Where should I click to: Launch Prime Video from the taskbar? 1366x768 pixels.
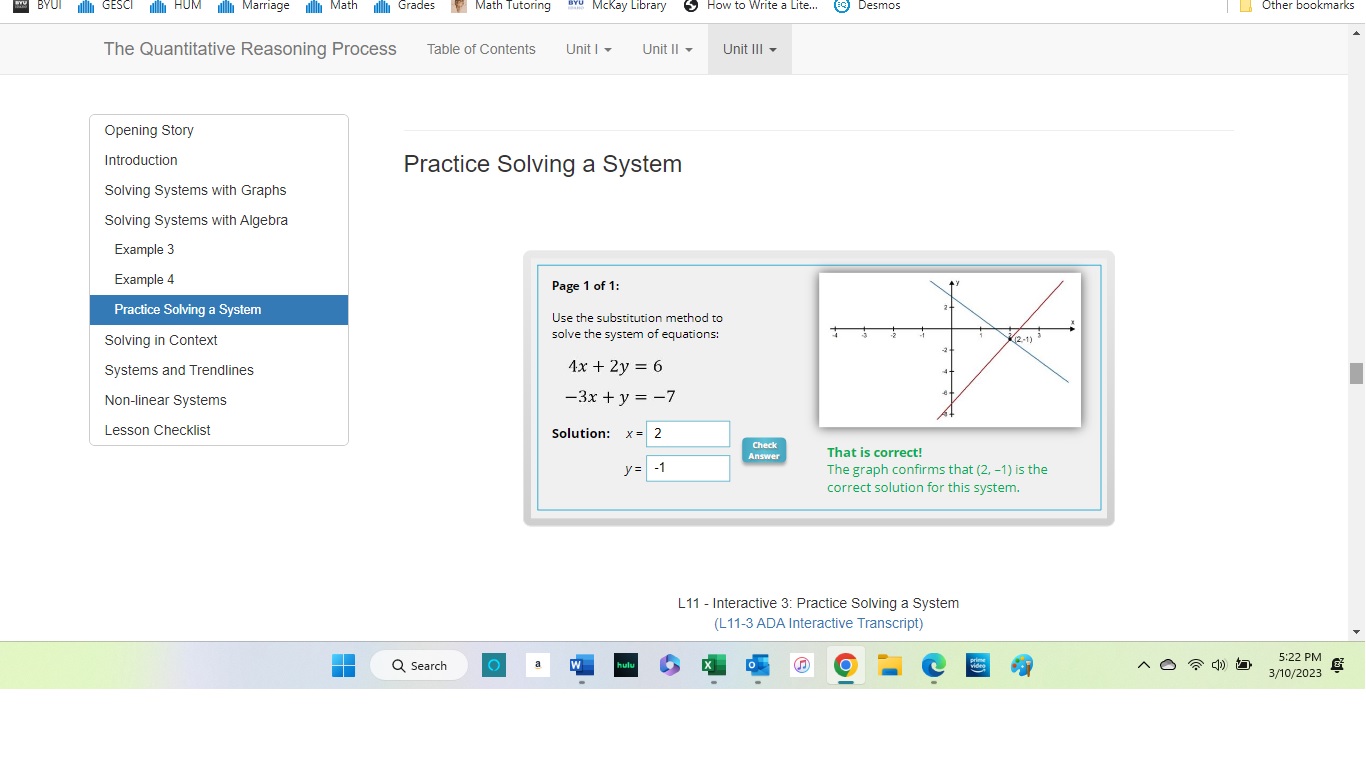click(978, 666)
